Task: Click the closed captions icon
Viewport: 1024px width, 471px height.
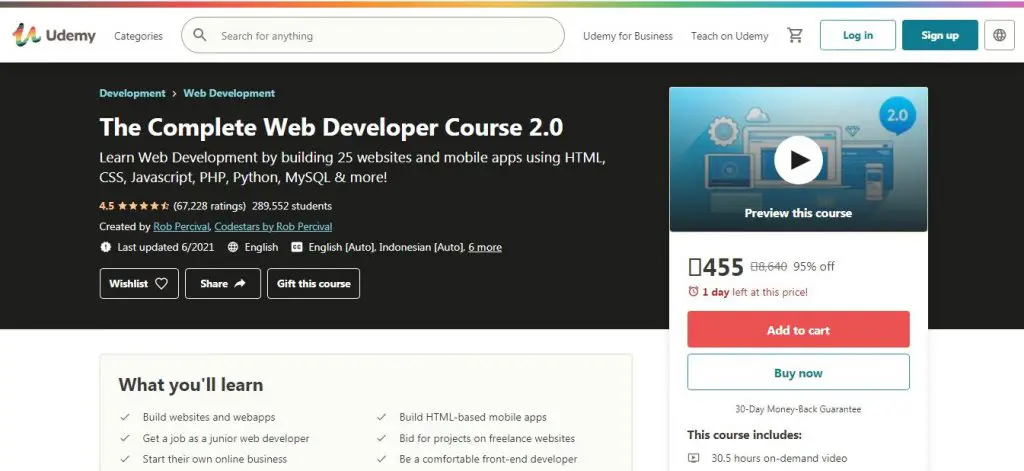Action: [296, 247]
